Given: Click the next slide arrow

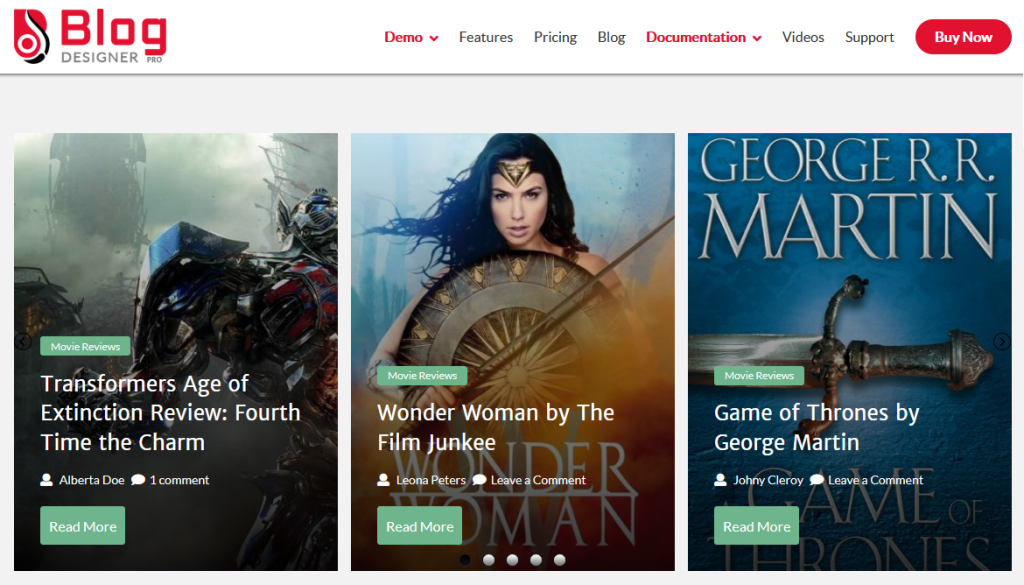Looking at the screenshot, I should point(1002,342).
